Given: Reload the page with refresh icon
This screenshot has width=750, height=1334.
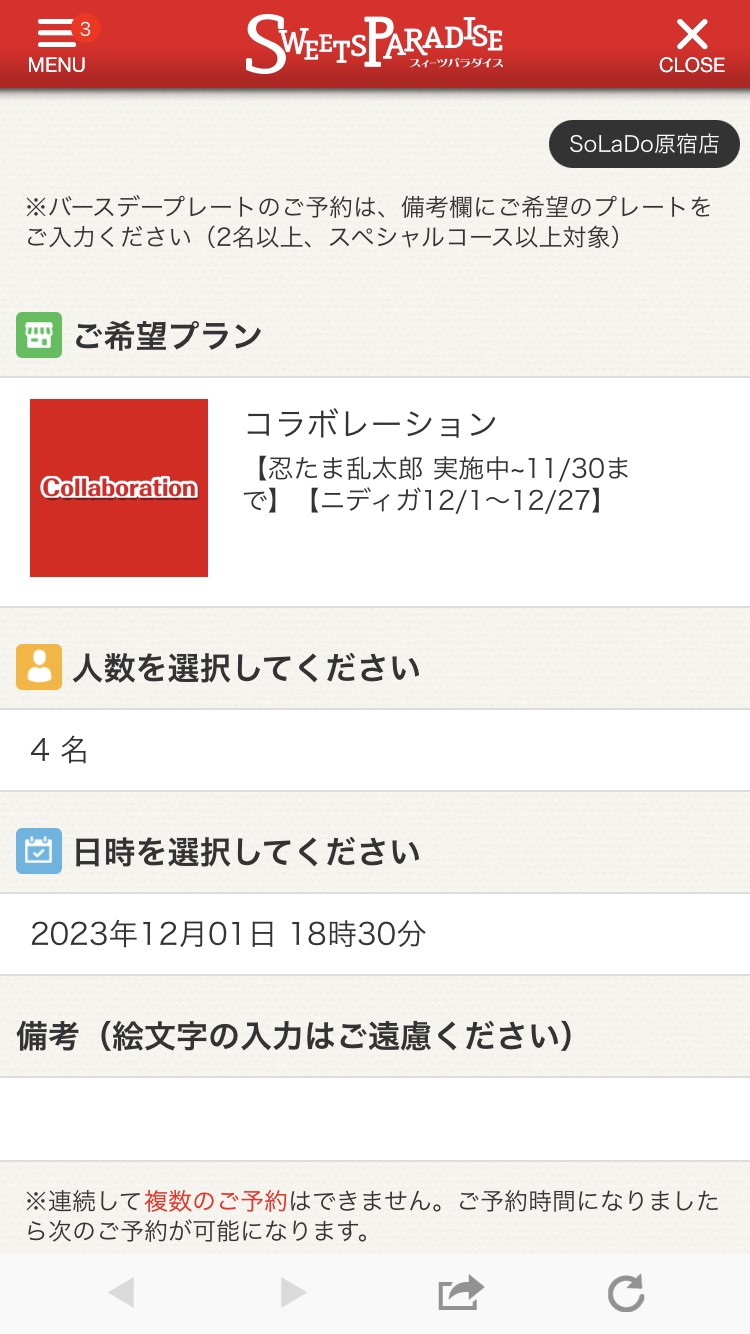Looking at the screenshot, I should (x=626, y=1293).
